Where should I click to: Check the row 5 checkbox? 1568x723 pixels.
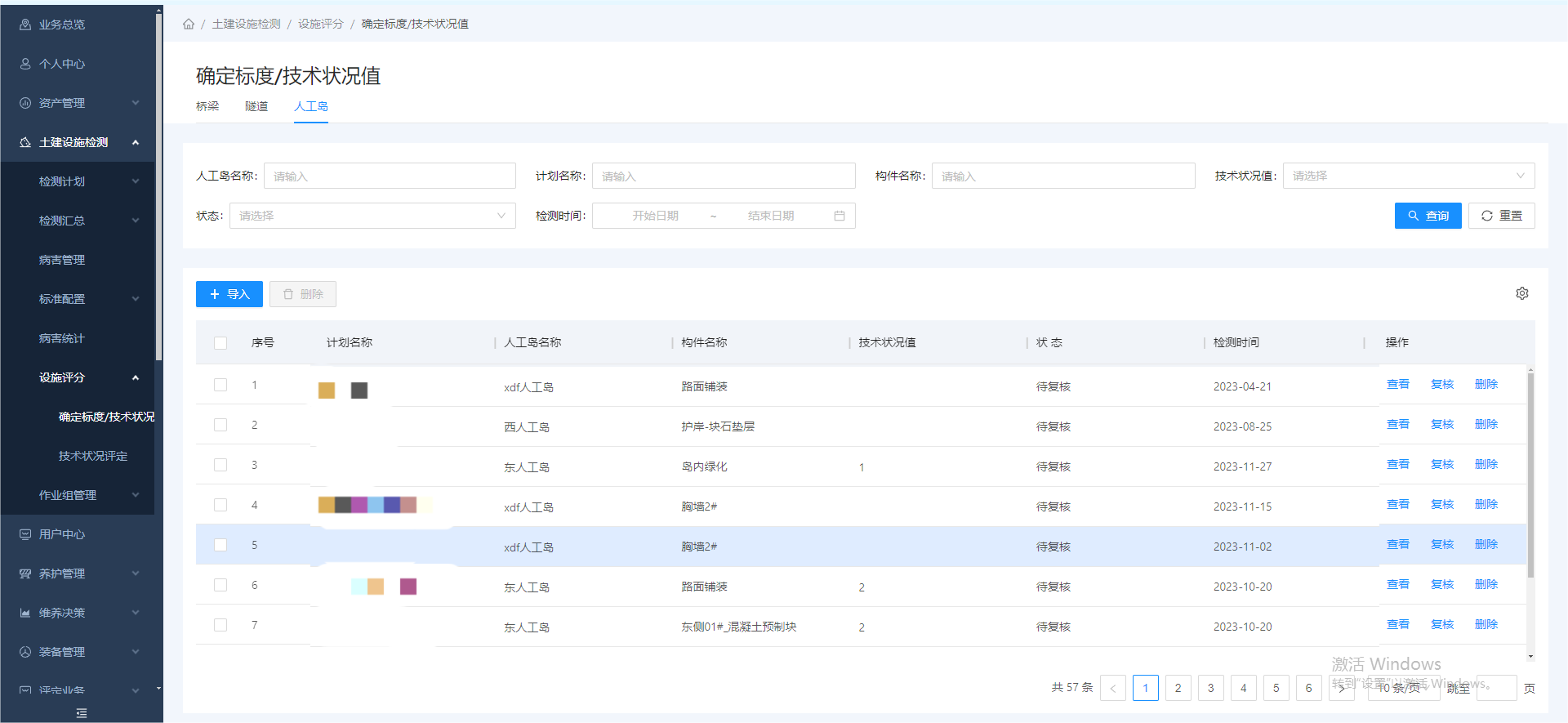click(x=220, y=545)
